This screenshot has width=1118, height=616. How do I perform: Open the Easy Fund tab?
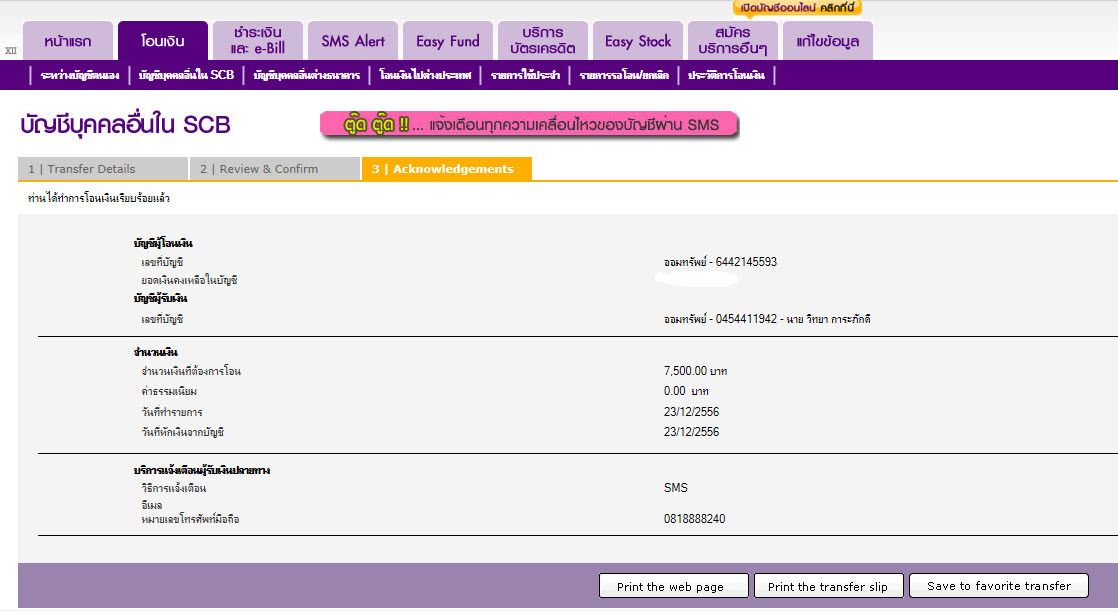tap(448, 41)
